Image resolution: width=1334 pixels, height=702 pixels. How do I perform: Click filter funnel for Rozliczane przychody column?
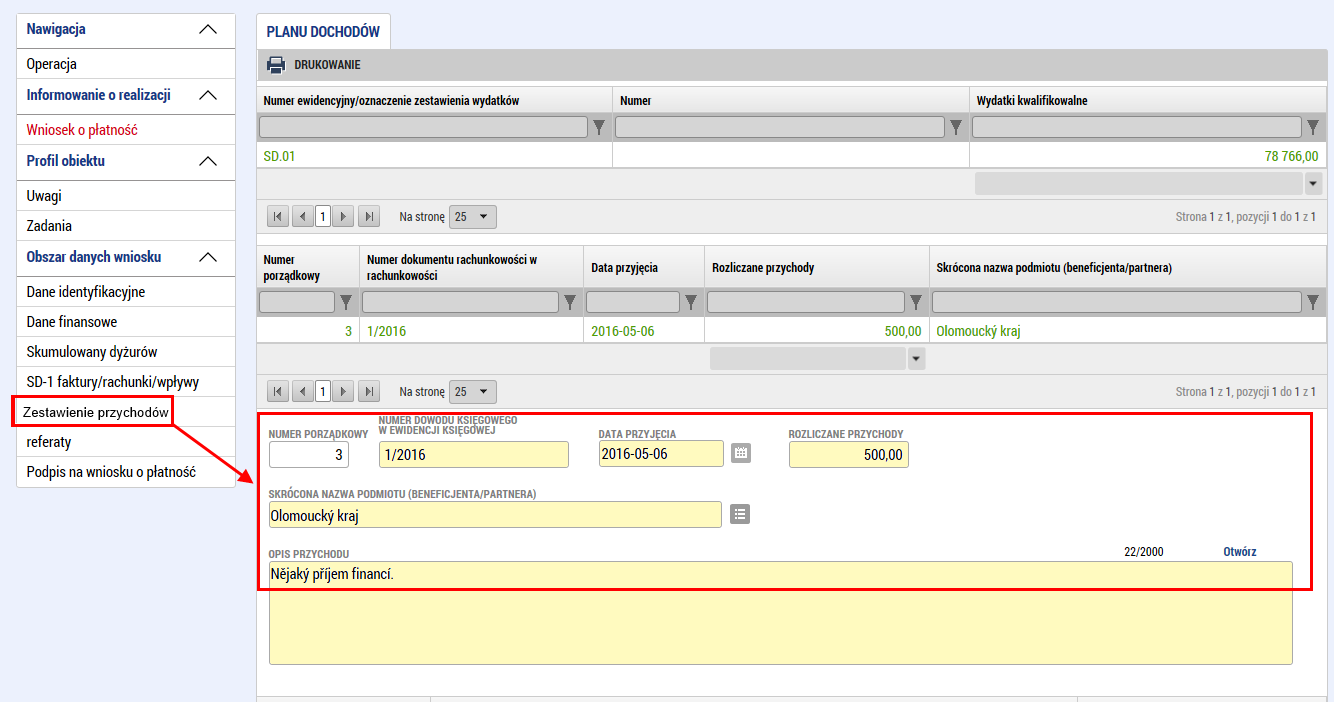coord(916,302)
